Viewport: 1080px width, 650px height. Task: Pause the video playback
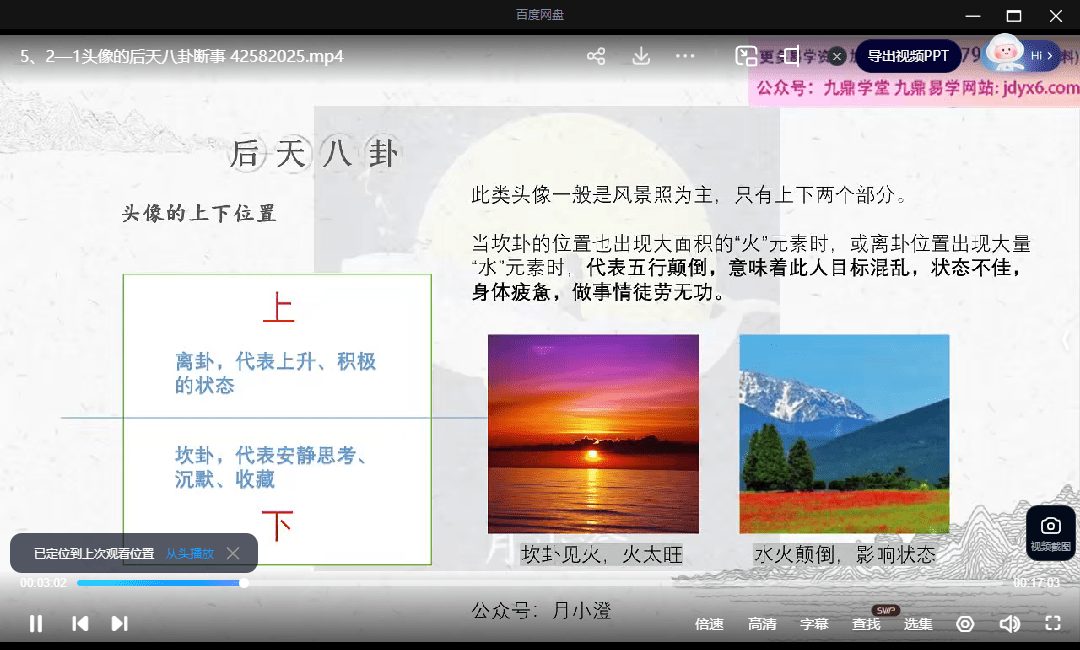[36, 624]
